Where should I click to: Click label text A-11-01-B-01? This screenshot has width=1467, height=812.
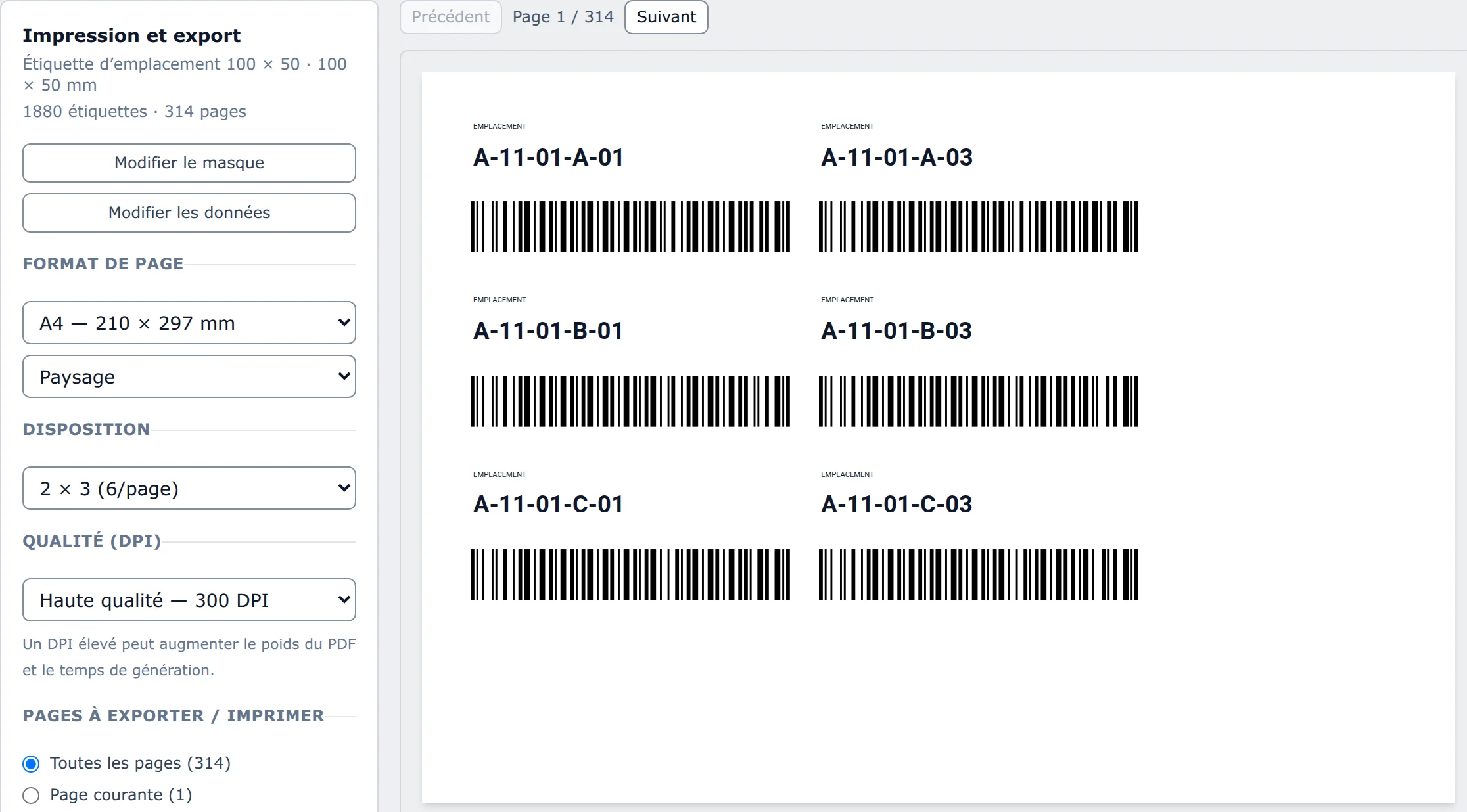[548, 331]
